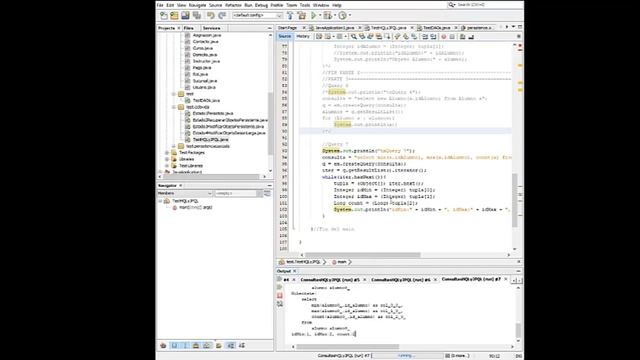Viewport: 640px width, 360px height.
Task: Click the Stop button in Output window
Action: (x=280, y=296)
